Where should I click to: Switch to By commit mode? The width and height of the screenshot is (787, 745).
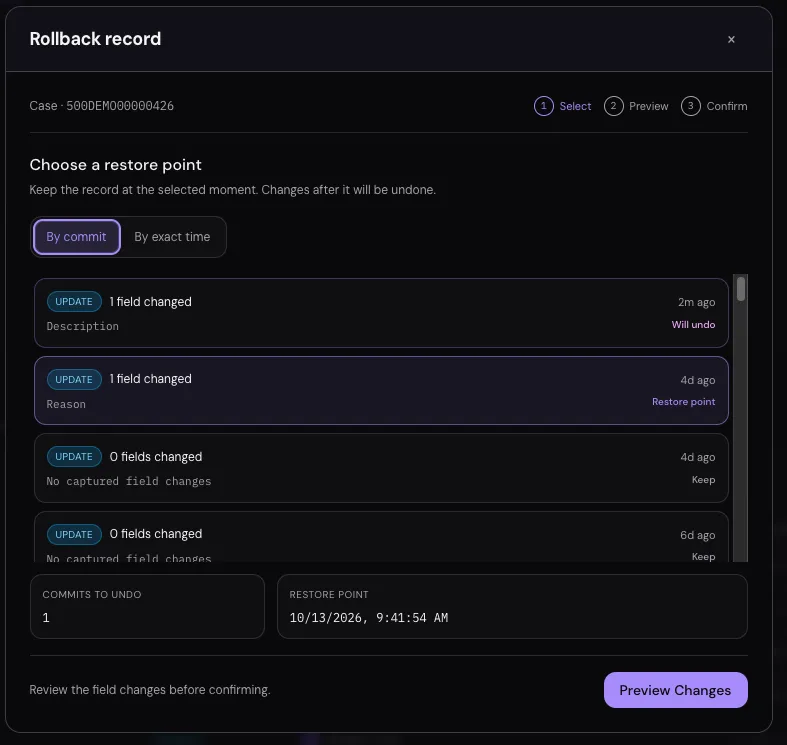(76, 237)
